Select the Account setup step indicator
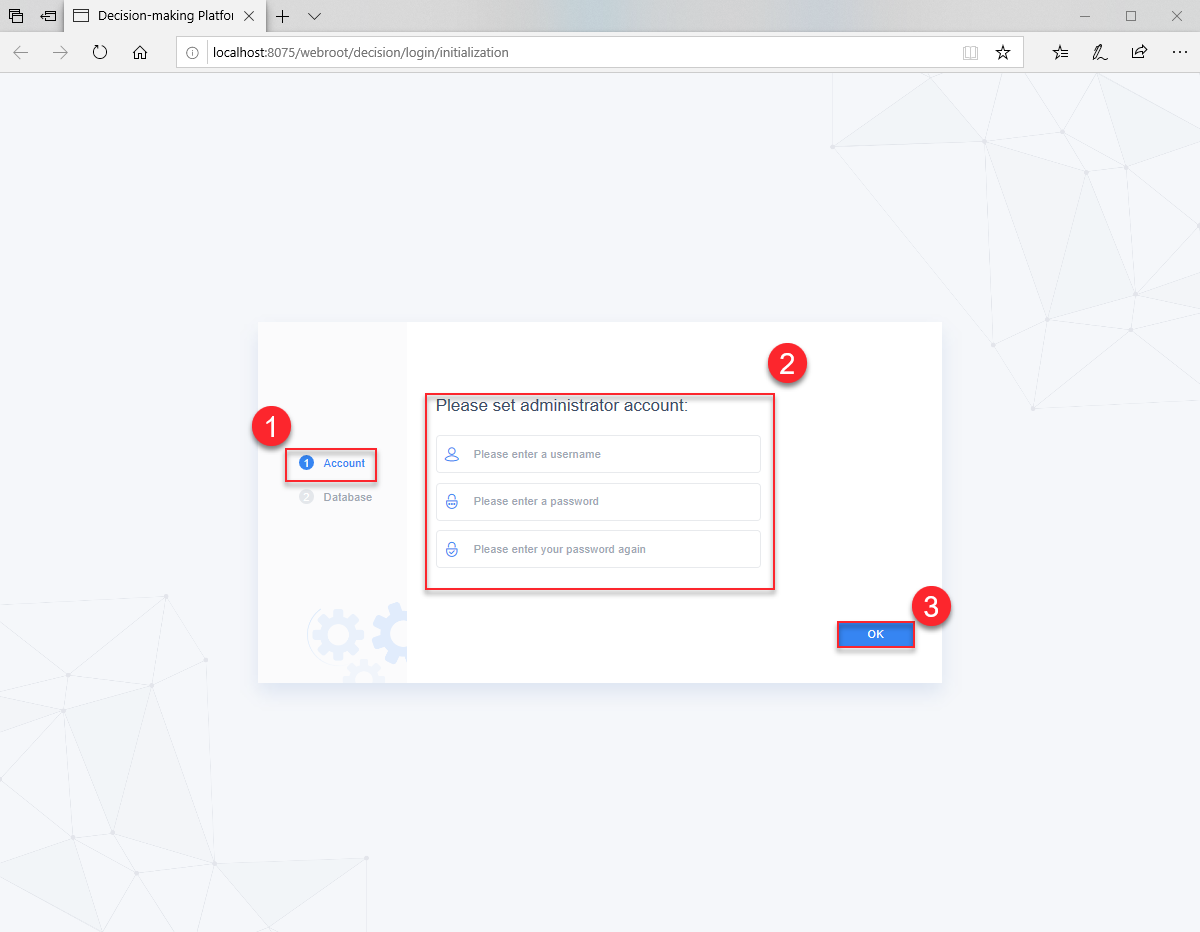Viewport: 1200px width, 932px height. tap(306, 462)
